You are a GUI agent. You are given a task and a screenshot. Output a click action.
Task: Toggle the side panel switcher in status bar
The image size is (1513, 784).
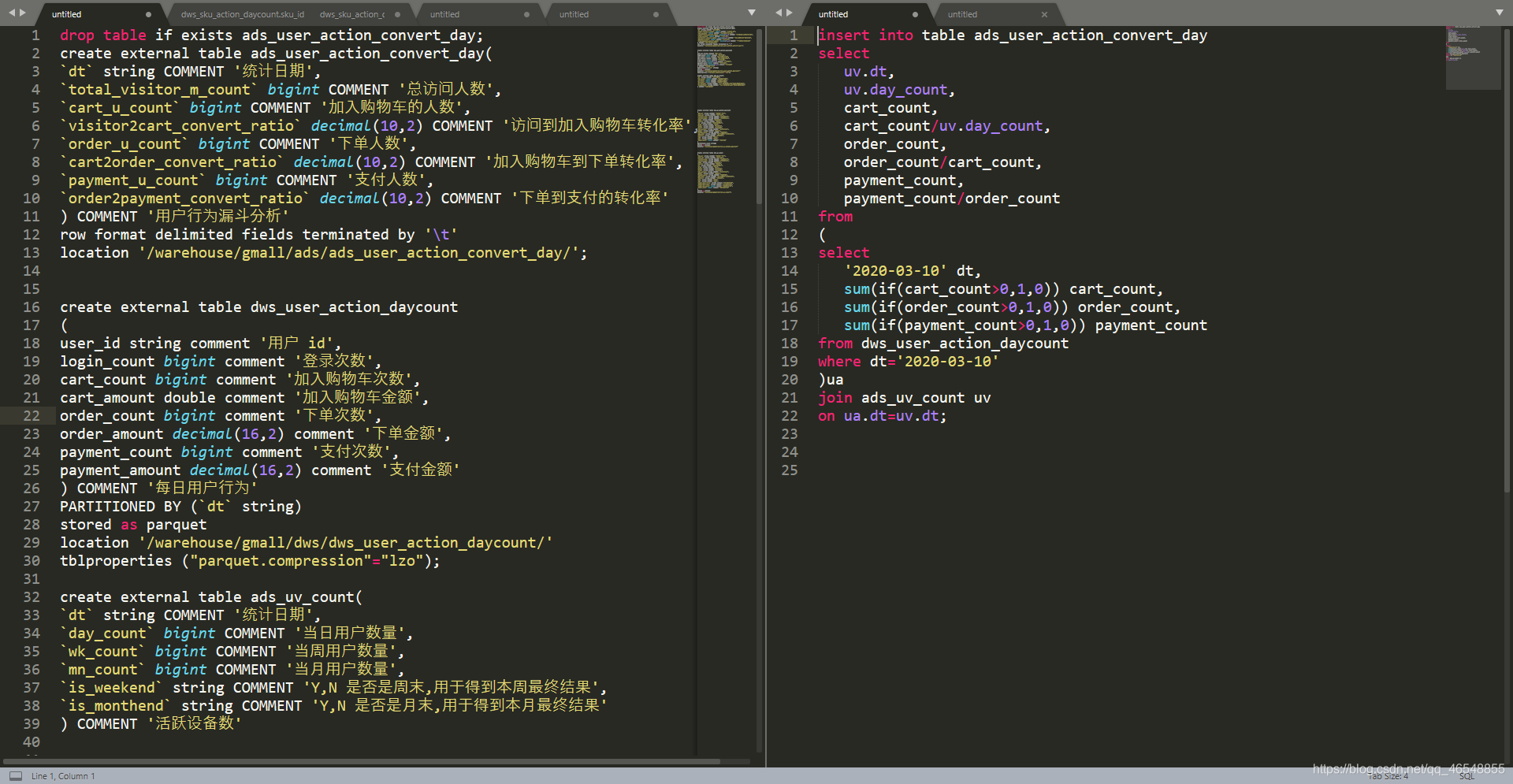[16, 776]
